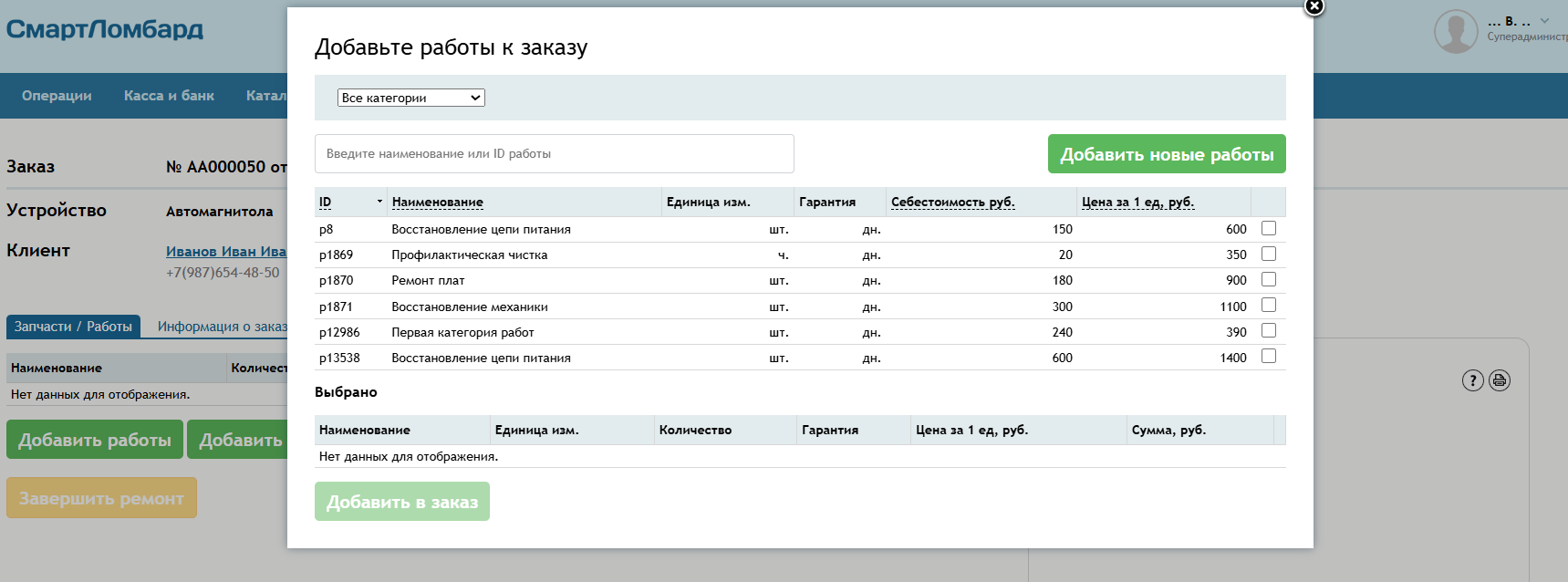Click the cost value 240
The height and width of the screenshot is (582, 1568).
1062,333
